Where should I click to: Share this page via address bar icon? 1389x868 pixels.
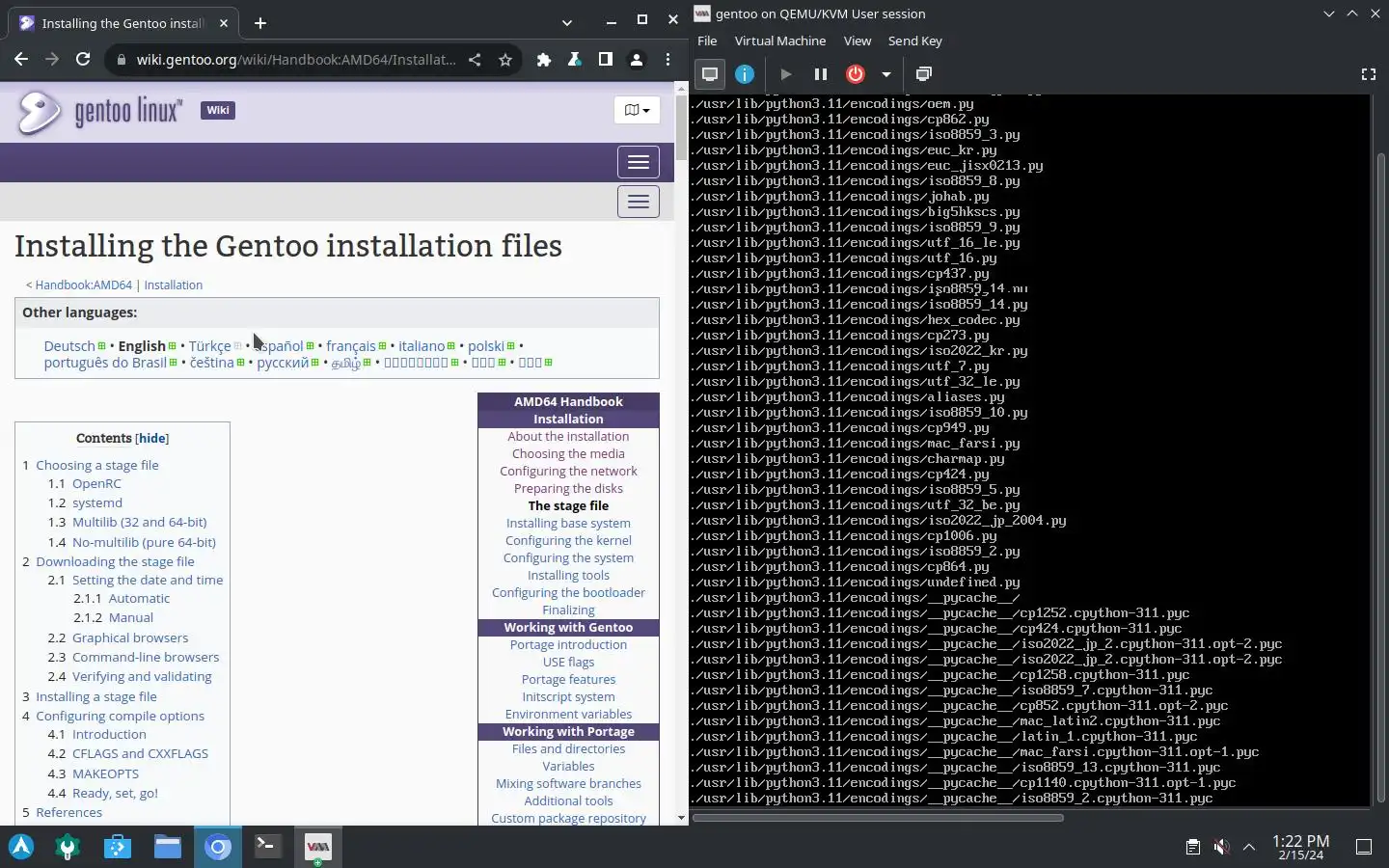[x=475, y=60]
